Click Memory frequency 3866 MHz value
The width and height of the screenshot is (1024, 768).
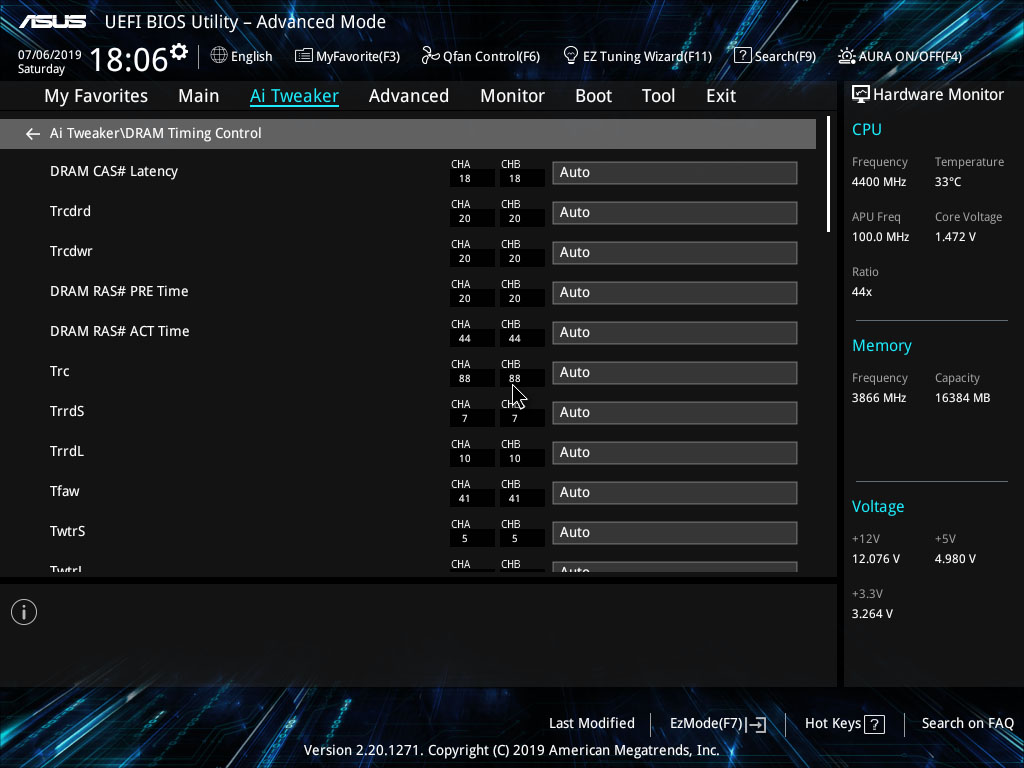(878, 398)
